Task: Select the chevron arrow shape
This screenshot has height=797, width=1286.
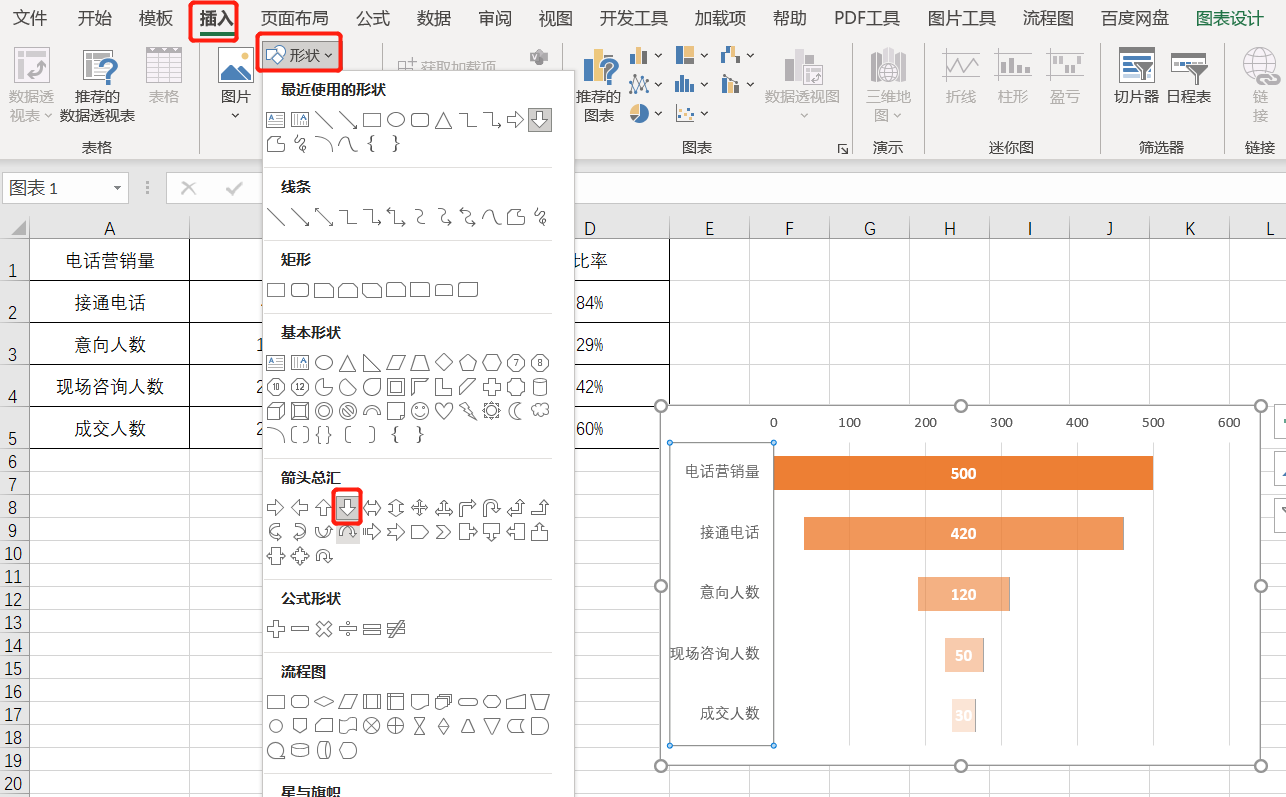Action: [444, 531]
